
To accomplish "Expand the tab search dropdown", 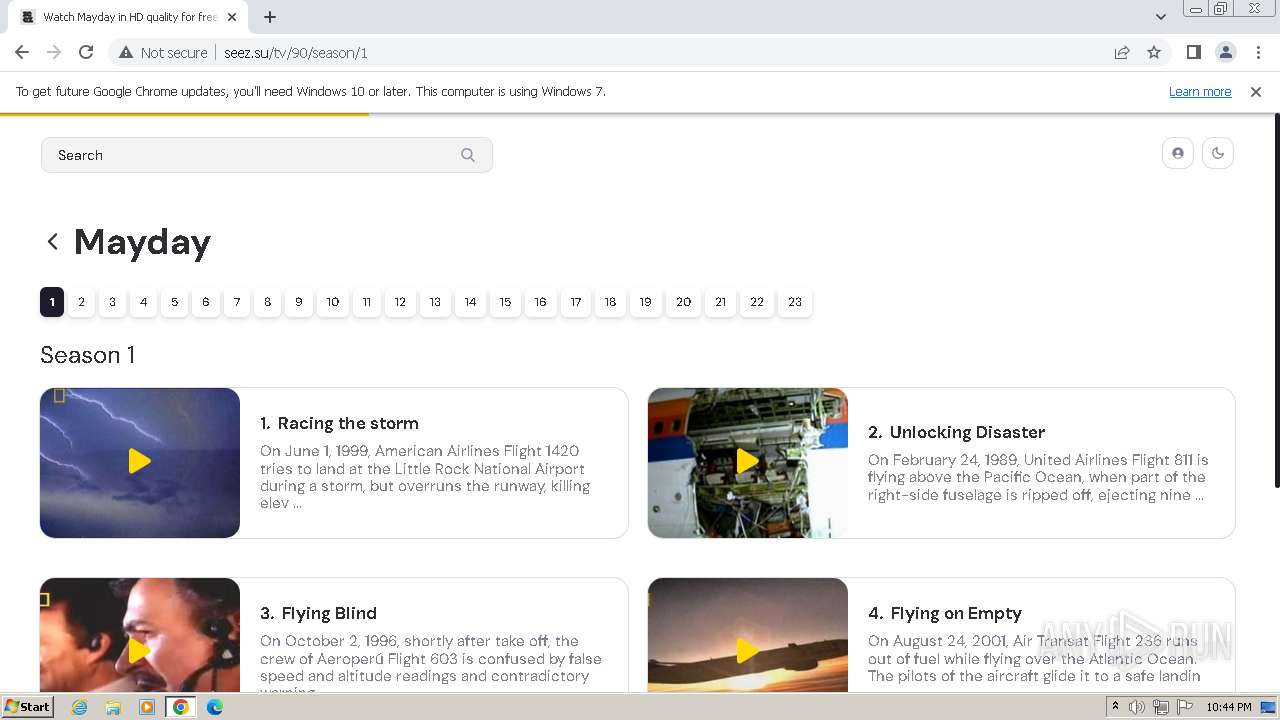I will pos(1161,17).
